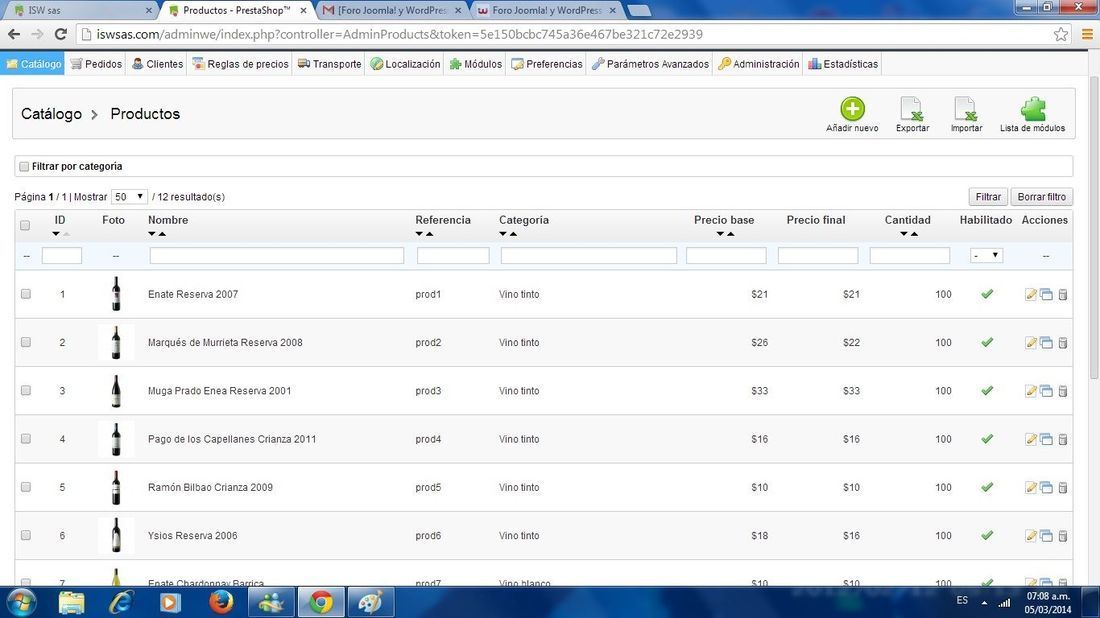
Task: Open Lista de módulos puzzle icon
Action: coord(1033,109)
